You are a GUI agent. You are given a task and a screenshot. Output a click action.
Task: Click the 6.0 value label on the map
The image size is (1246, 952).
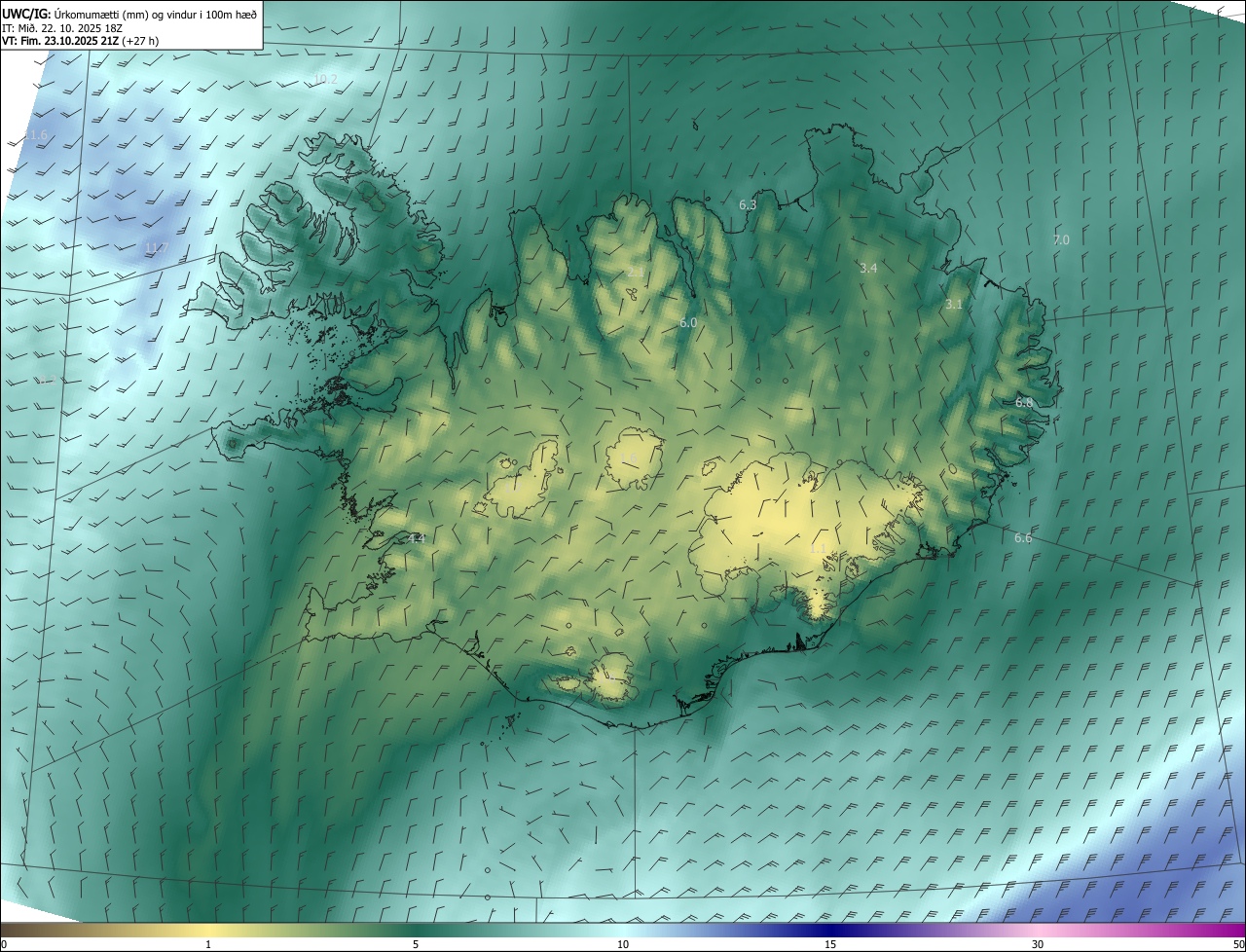click(x=688, y=322)
